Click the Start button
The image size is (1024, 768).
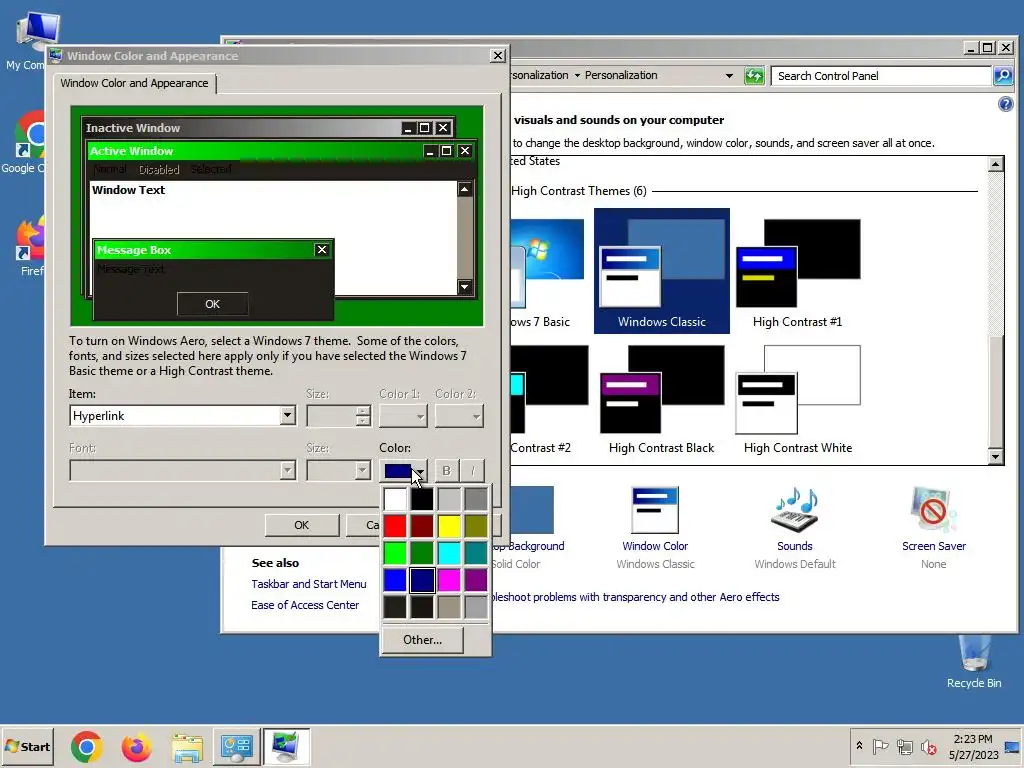(27, 746)
